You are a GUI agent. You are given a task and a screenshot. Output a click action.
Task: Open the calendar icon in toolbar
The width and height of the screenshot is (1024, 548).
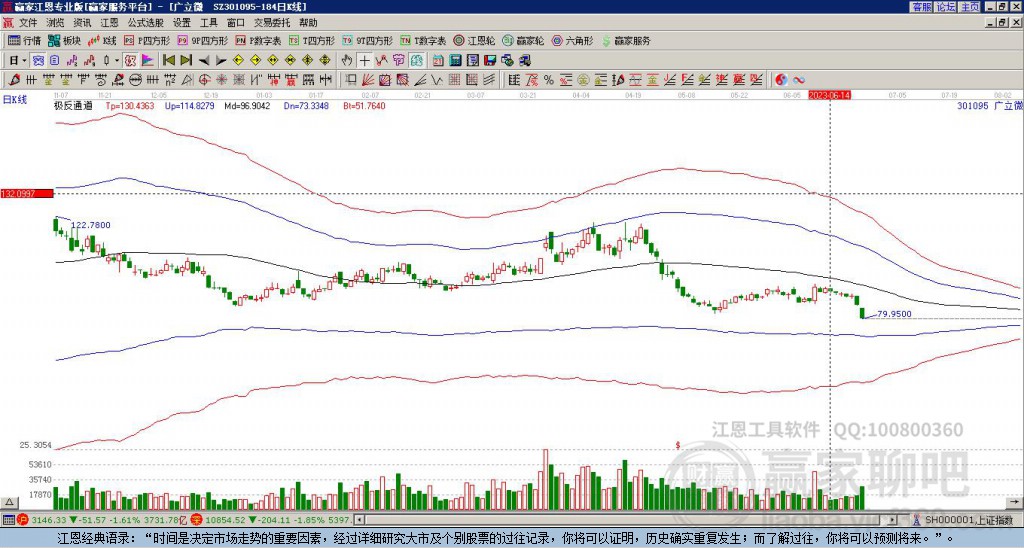point(438,61)
